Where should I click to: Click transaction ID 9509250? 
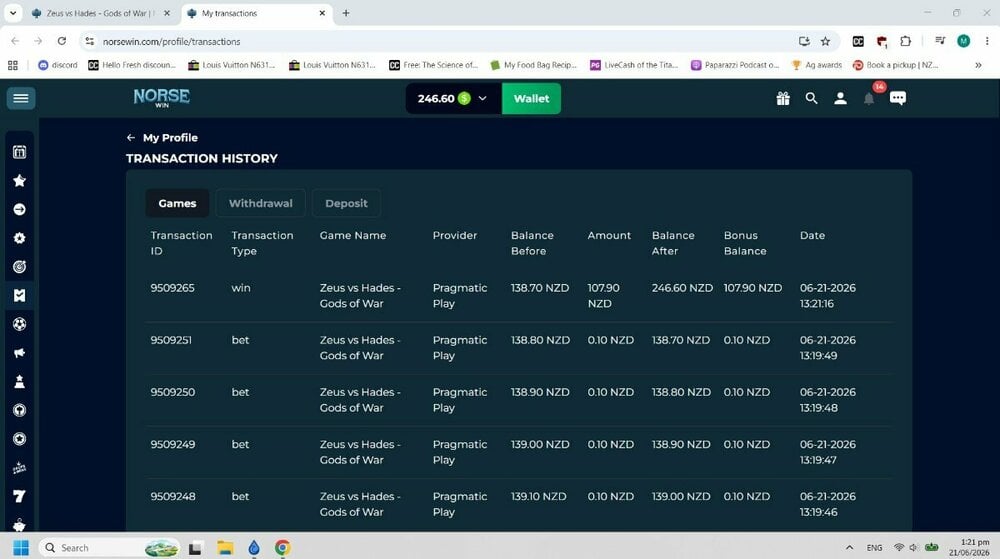click(x=173, y=393)
